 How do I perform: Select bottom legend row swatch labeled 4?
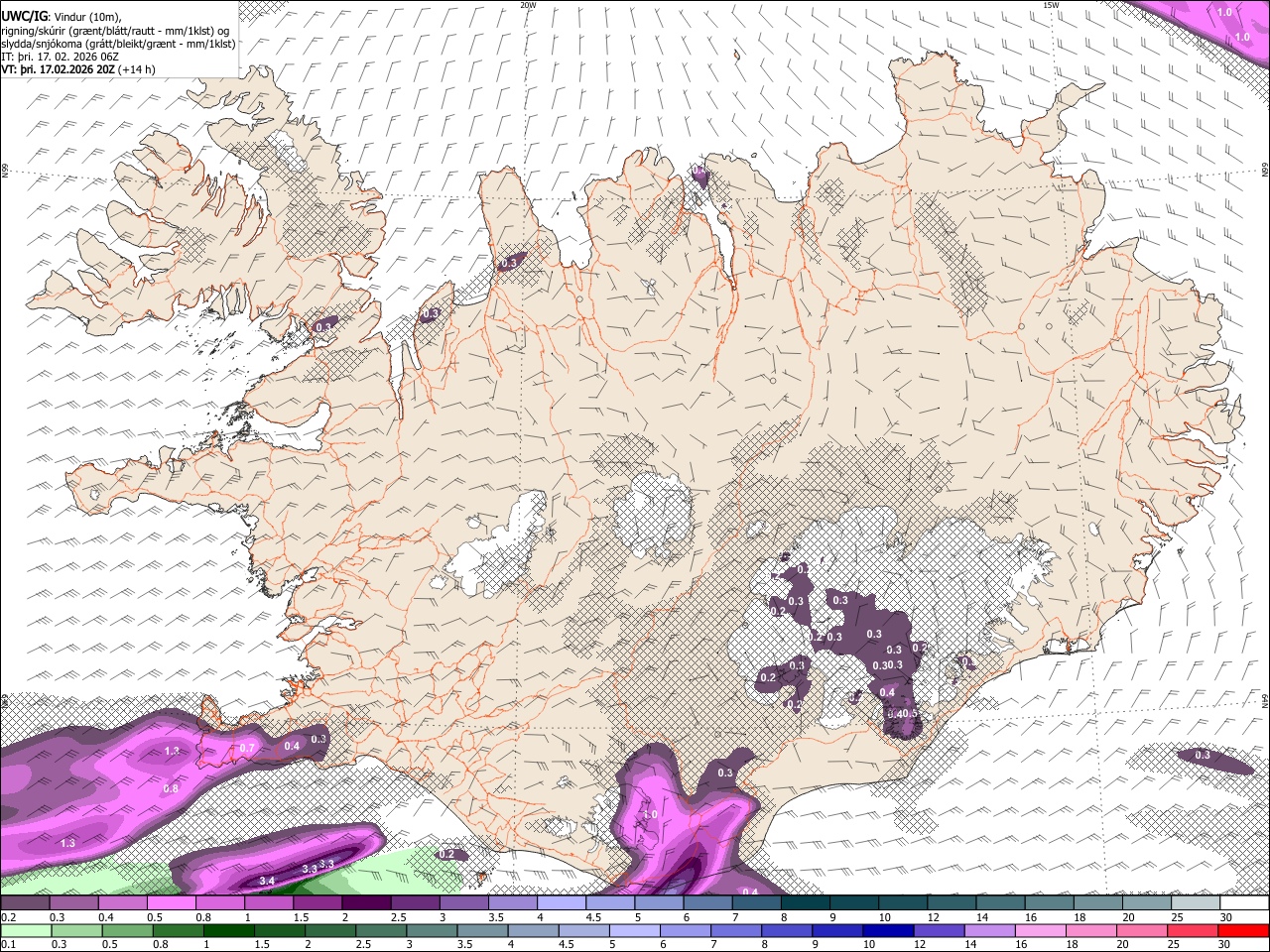coord(536,930)
